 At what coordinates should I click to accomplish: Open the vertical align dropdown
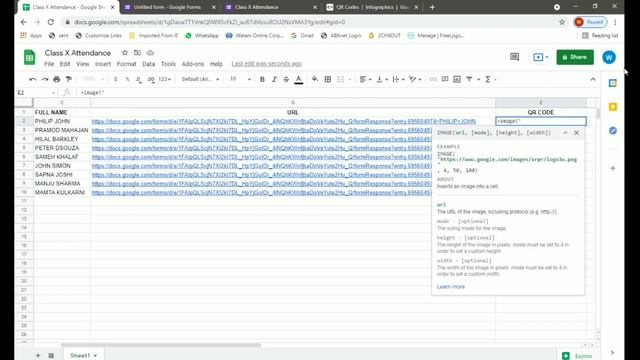(x=382, y=79)
